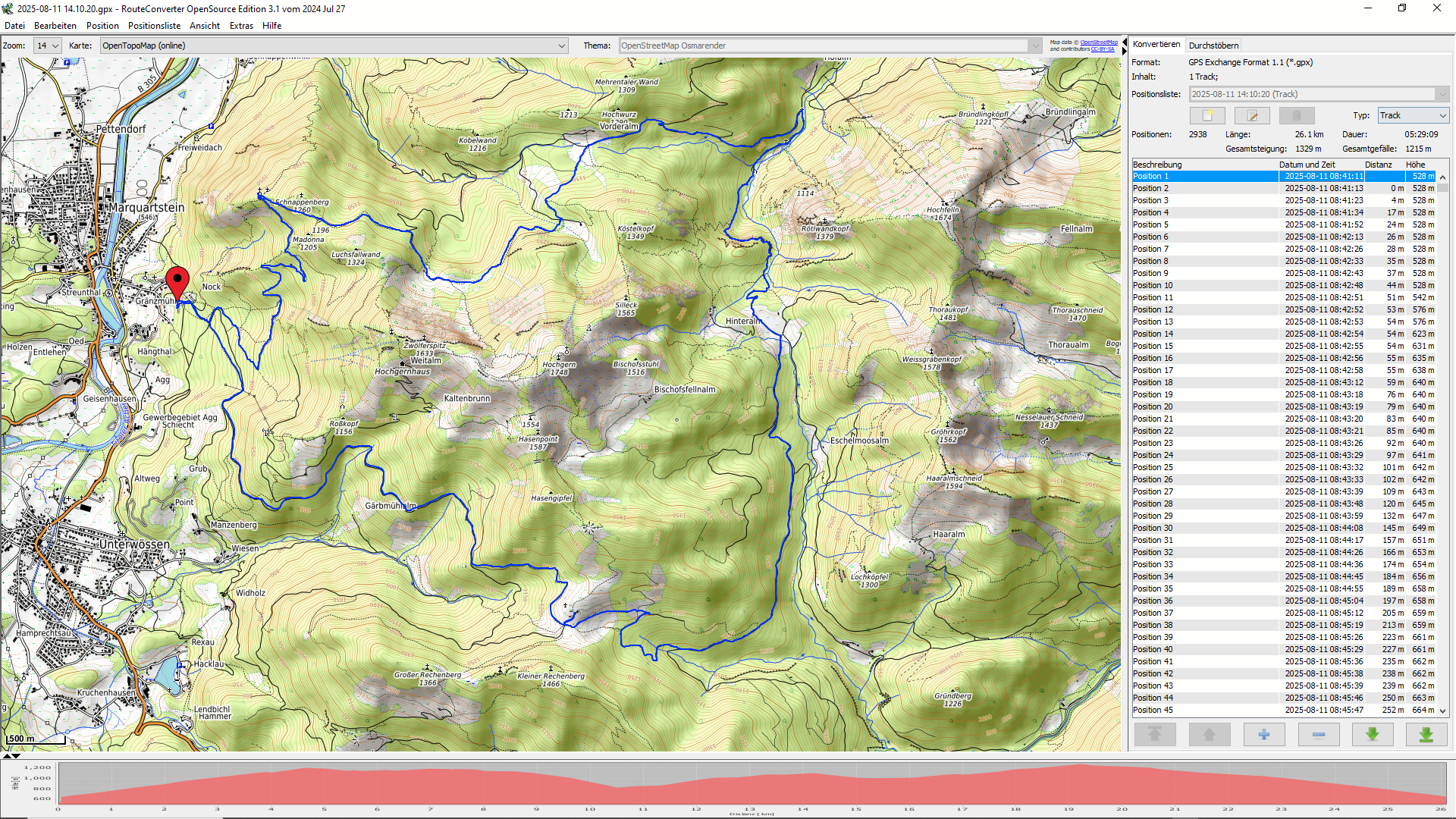Screen dimensions: 1456x819
Task: Click elevation profile at kilometer 19 peak
Action: (1068, 783)
